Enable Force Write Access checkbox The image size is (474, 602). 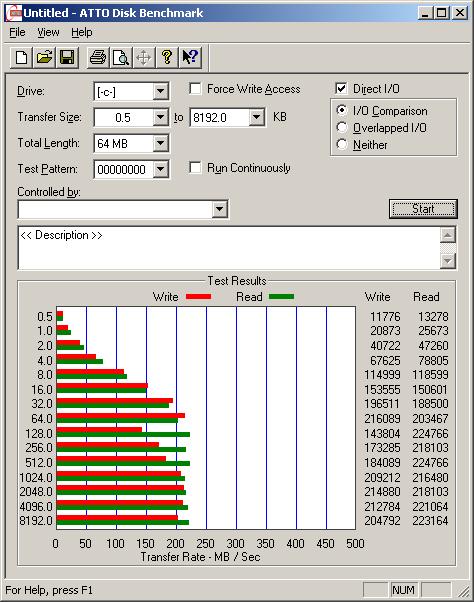point(195,89)
